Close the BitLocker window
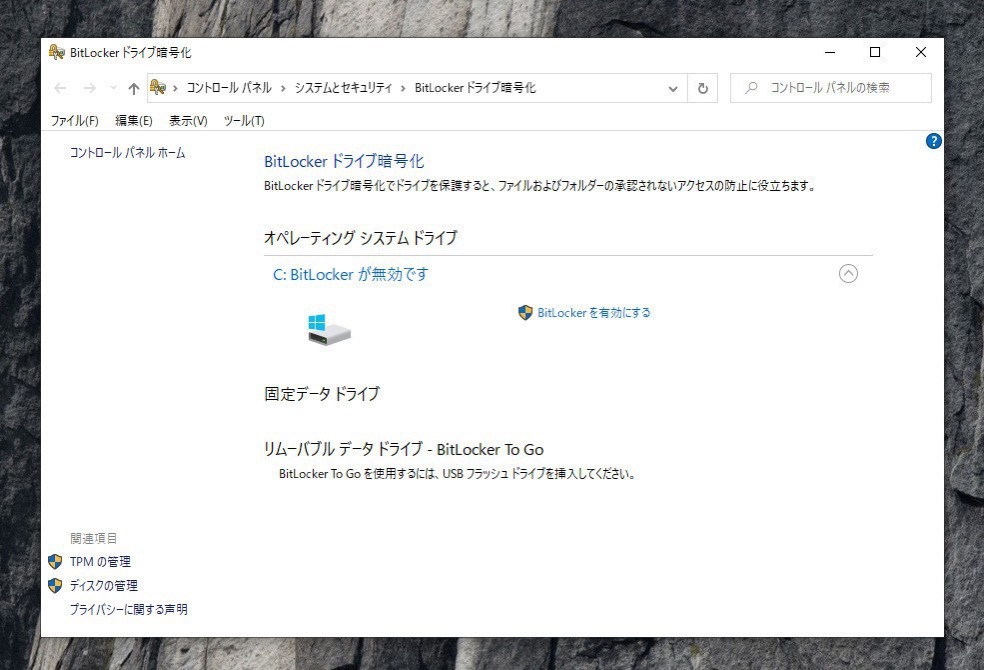 click(x=921, y=52)
